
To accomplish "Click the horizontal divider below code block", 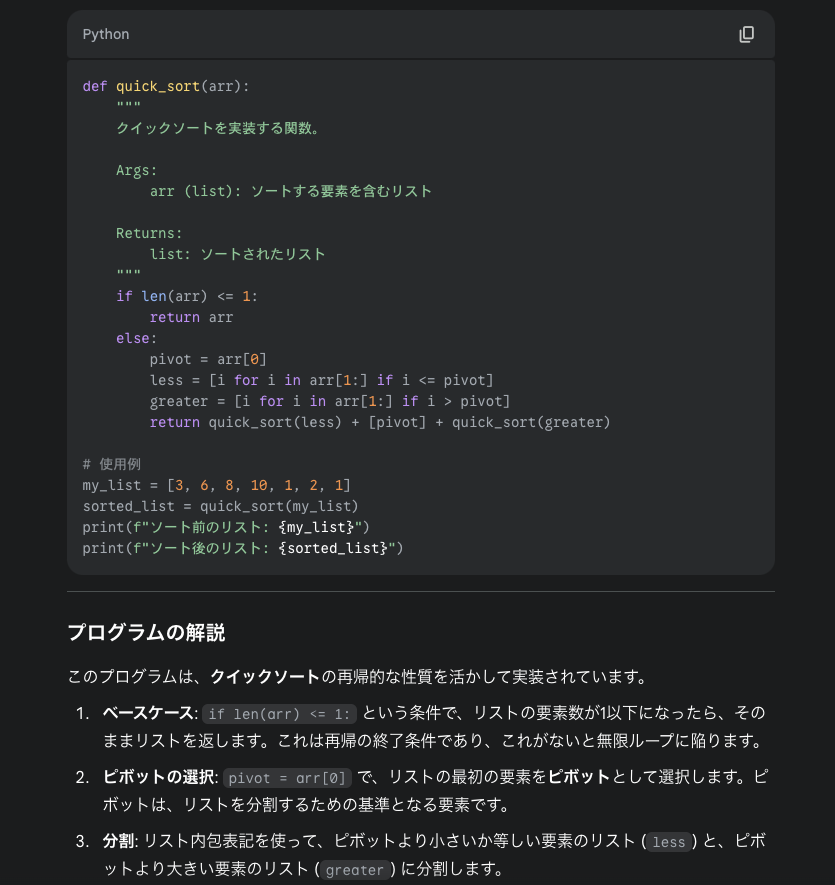I will pyautogui.click(x=421, y=592).
